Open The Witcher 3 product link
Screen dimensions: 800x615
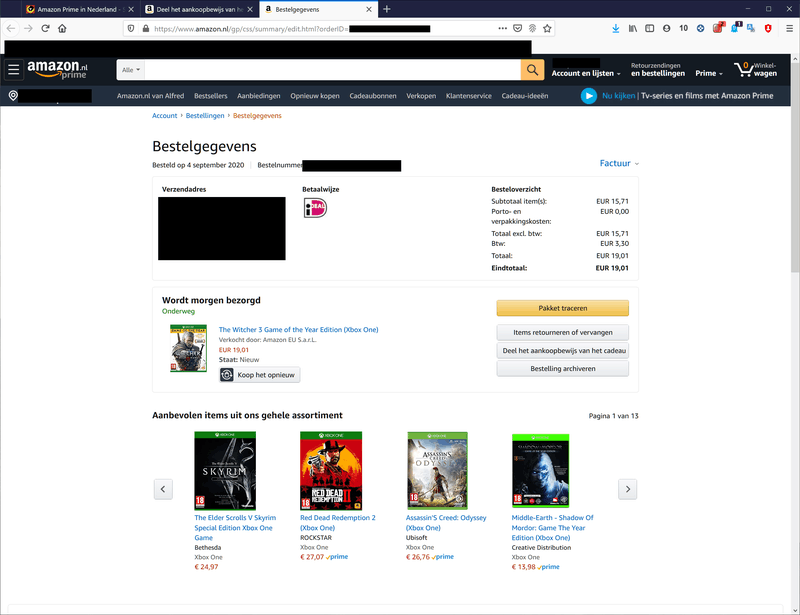298,330
